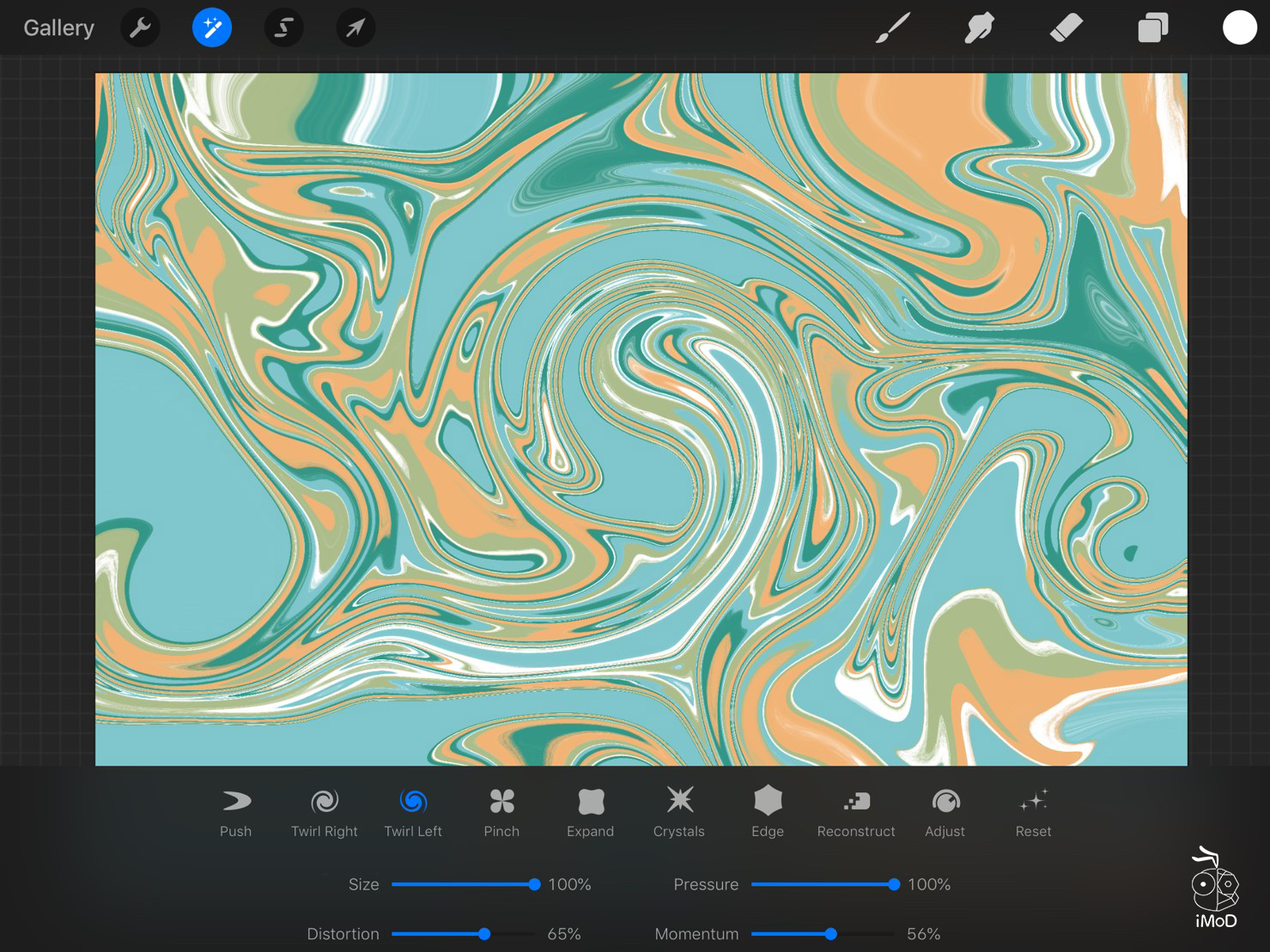This screenshot has height=952, width=1270.
Task: Open the white color picker circle
Action: point(1239,28)
